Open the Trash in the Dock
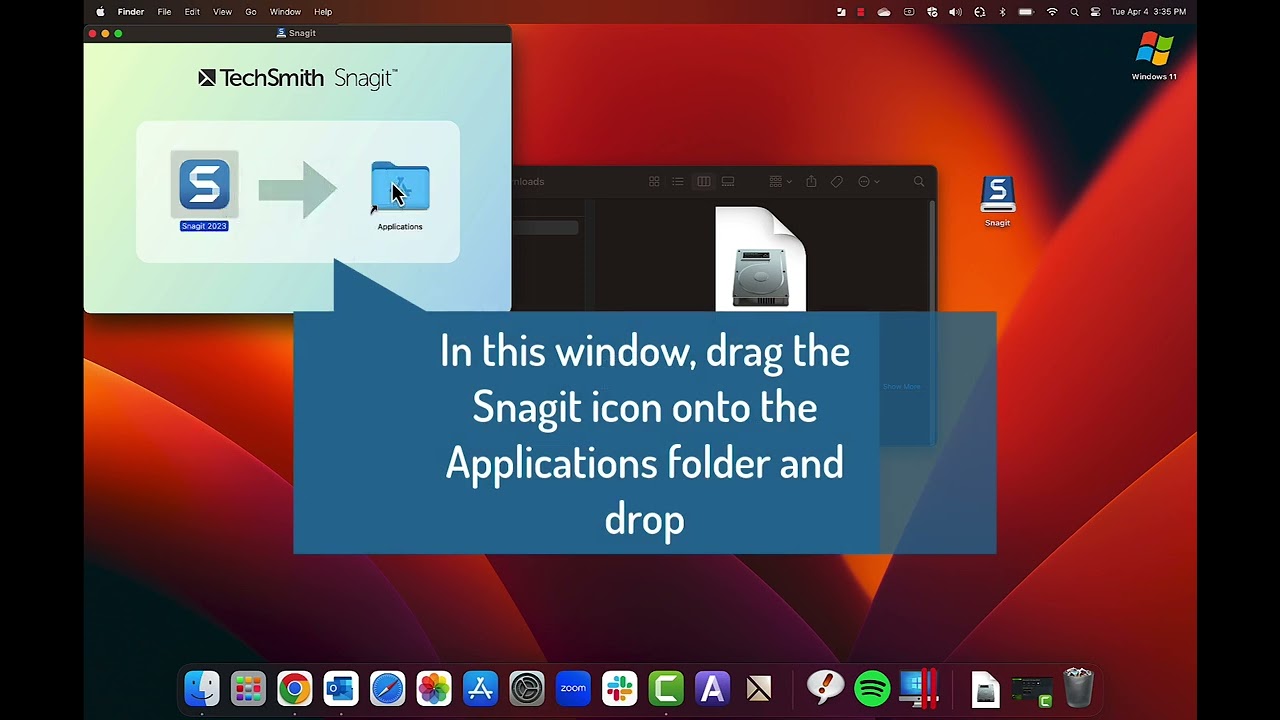Image resolution: width=1280 pixels, height=720 pixels. (1078, 688)
